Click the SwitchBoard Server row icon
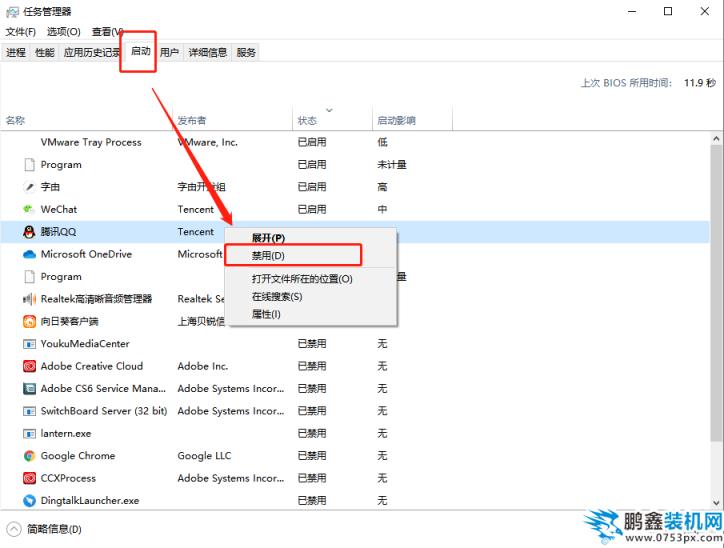 point(29,411)
